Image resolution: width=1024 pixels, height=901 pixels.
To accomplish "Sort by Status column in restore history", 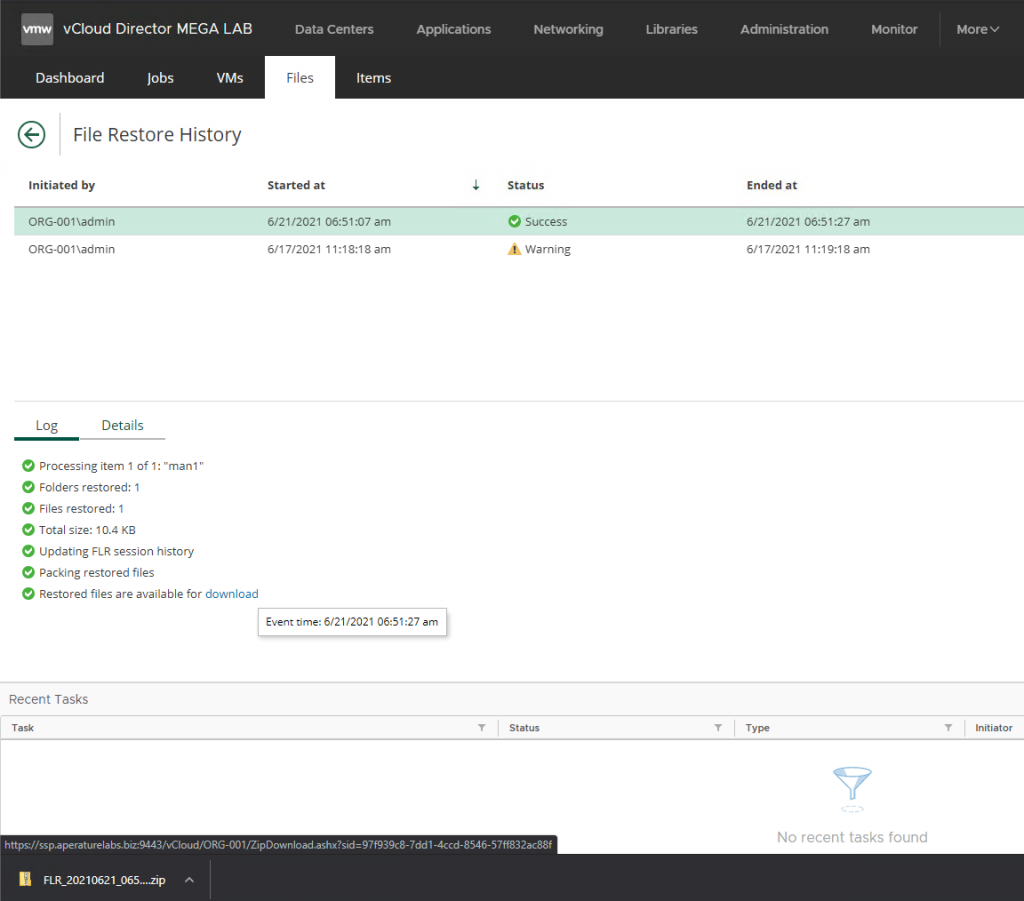I will pyautogui.click(x=526, y=185).
